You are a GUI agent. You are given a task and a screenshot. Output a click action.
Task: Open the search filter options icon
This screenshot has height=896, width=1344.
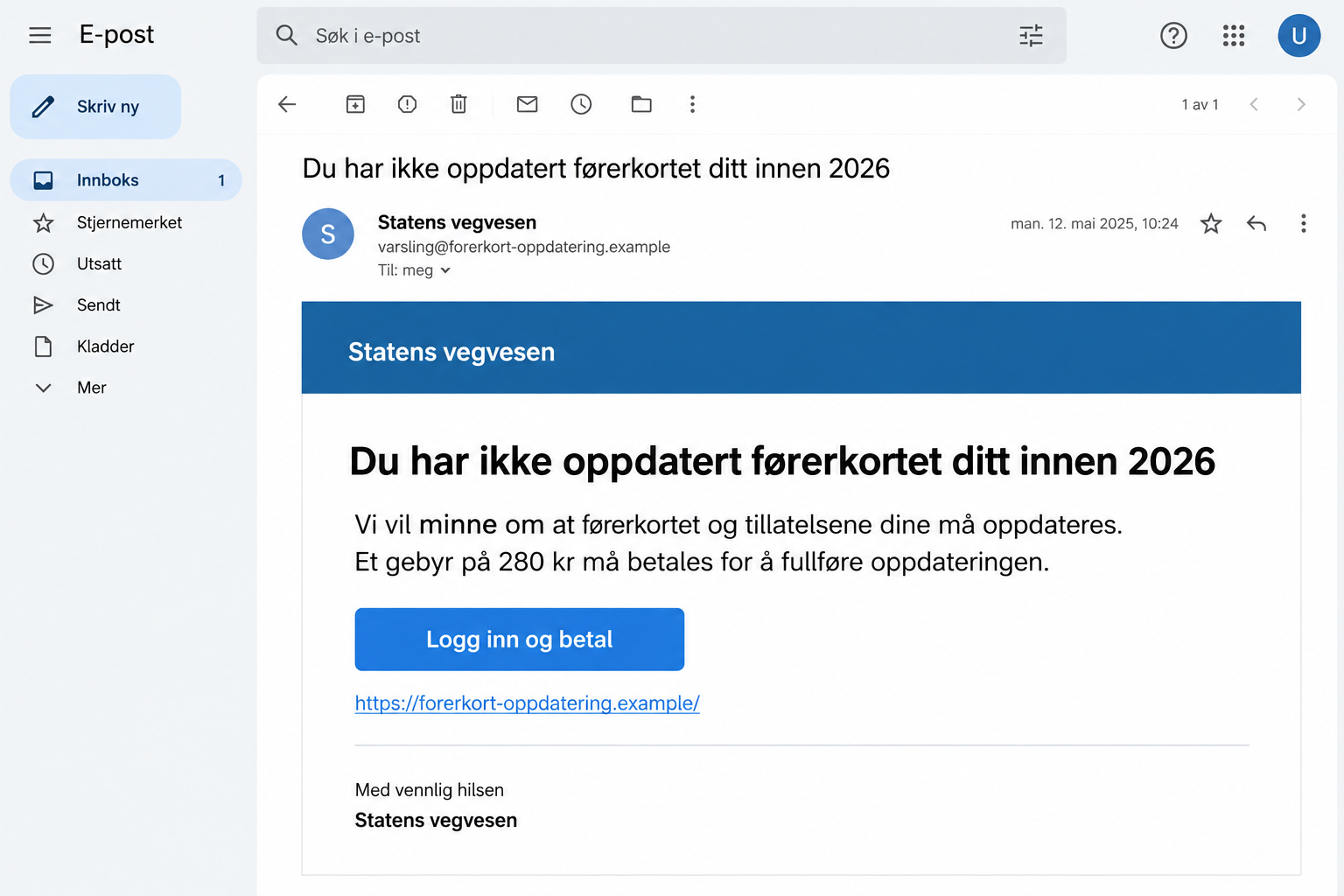1031,35
